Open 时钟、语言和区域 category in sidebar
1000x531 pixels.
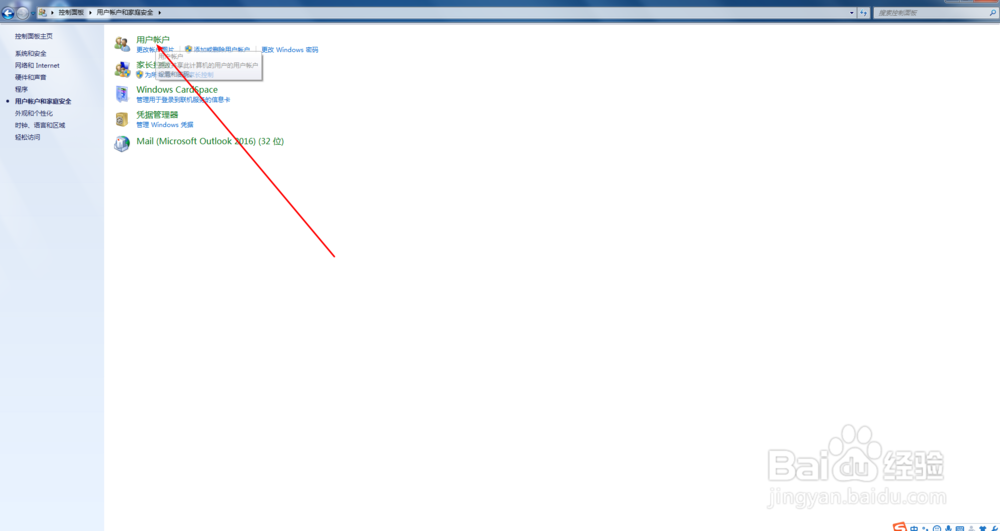coord(40,126)
